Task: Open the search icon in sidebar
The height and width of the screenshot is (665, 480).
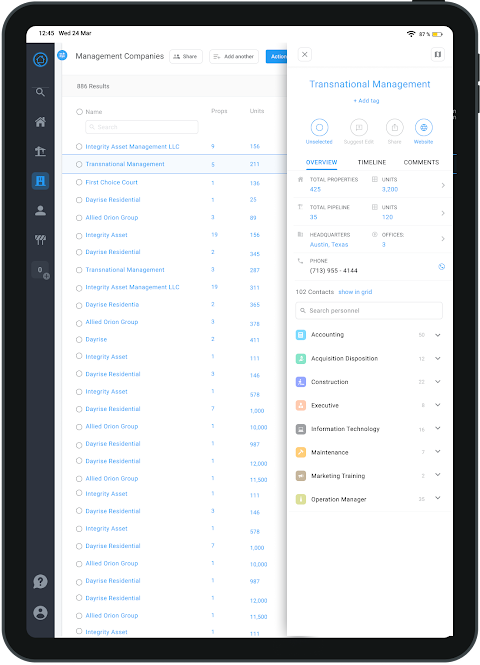Action: 40,92
